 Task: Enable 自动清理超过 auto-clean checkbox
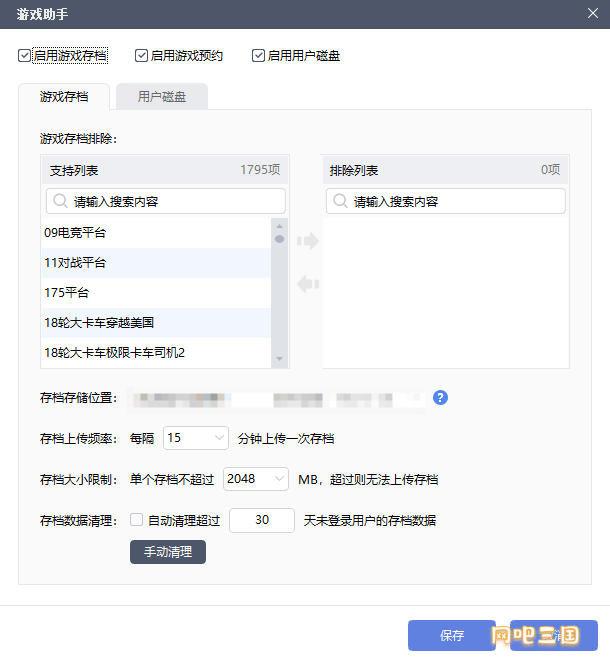coord(137,520)
